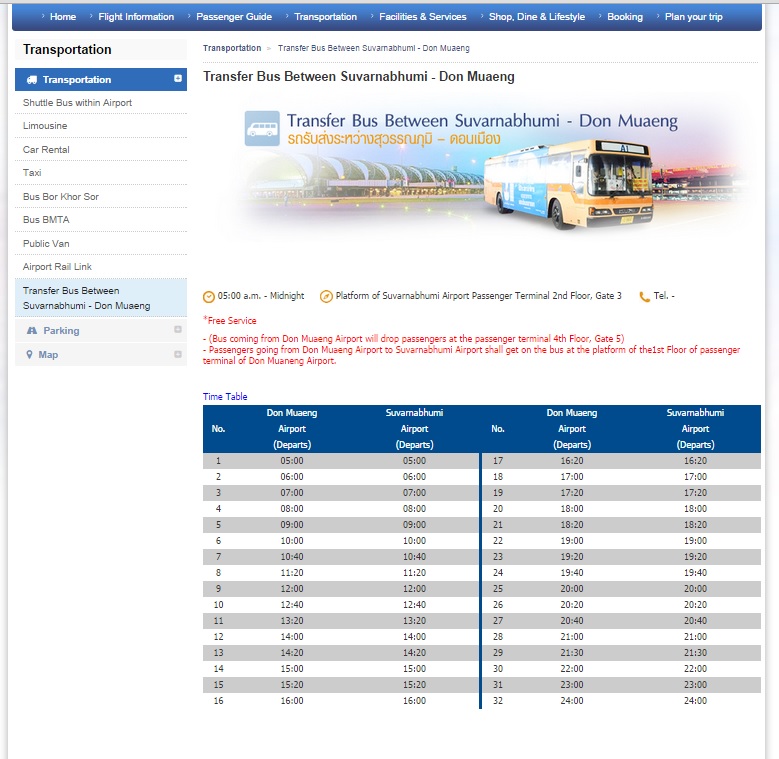The height and width of the screenshot is (759, 779).
Task: Expand the Map sidebar section
Action: pyautogui.click(x=178, y=354)
